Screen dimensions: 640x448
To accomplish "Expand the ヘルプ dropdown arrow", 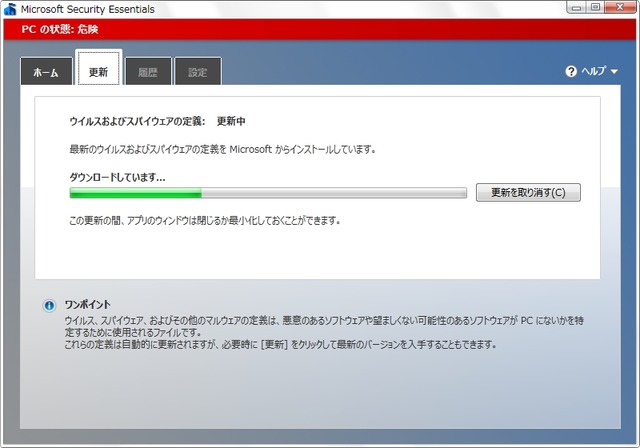I will (x=614, y=72).
